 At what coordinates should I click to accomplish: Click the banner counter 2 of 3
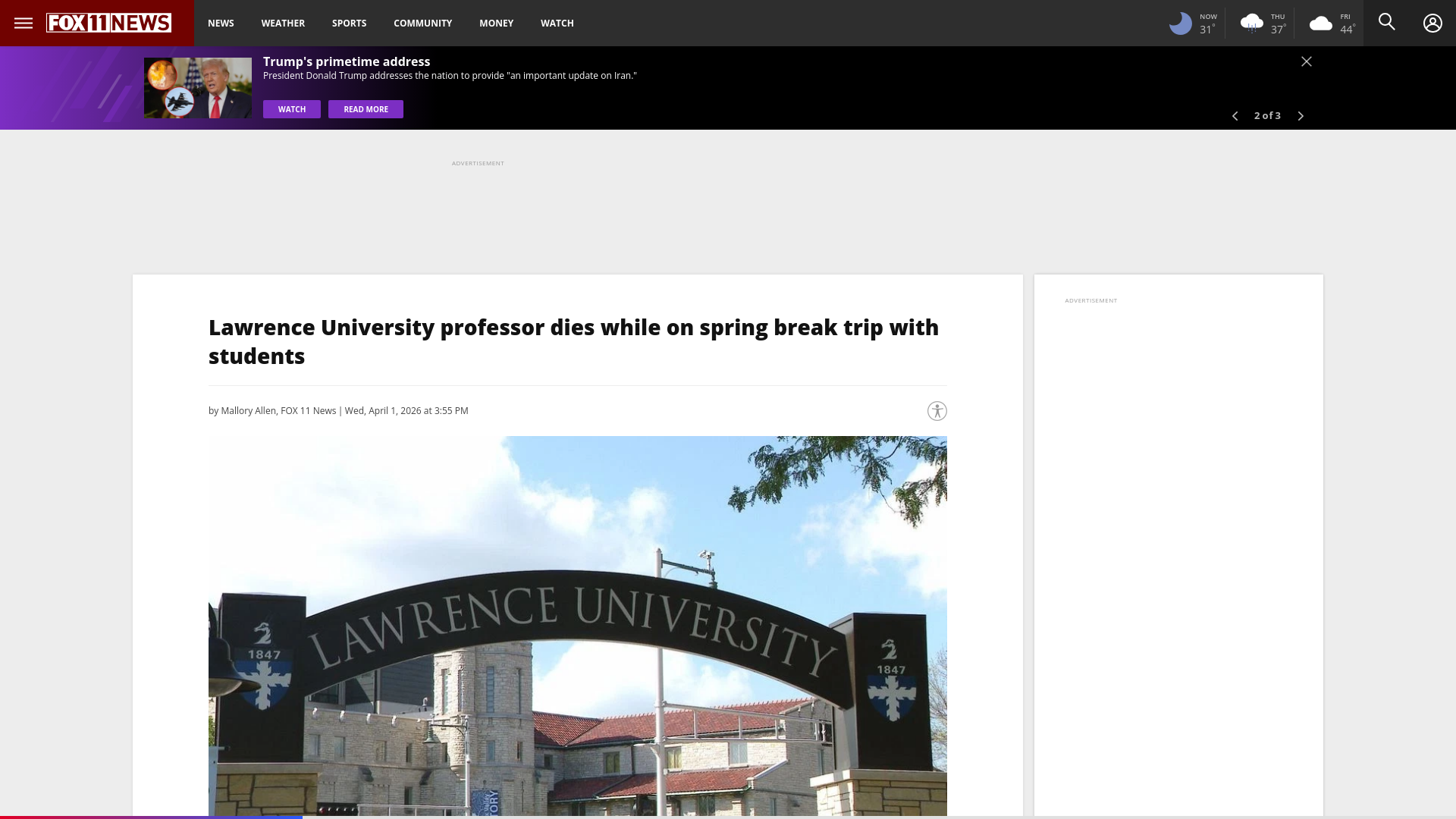[1267, 115]
